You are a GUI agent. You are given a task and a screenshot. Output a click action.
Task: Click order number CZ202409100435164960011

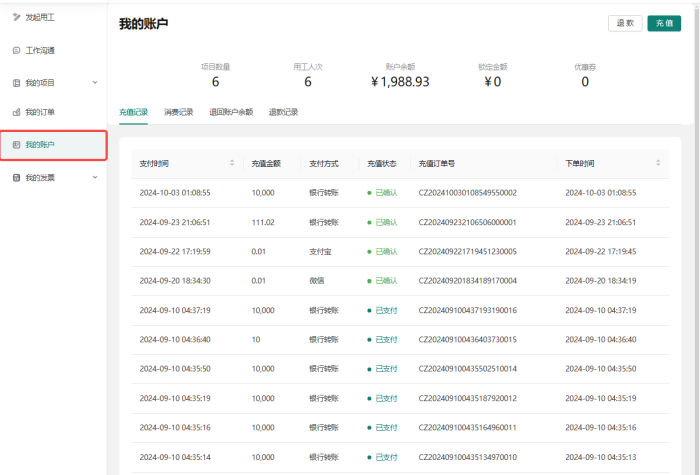(x=467, y=428)
